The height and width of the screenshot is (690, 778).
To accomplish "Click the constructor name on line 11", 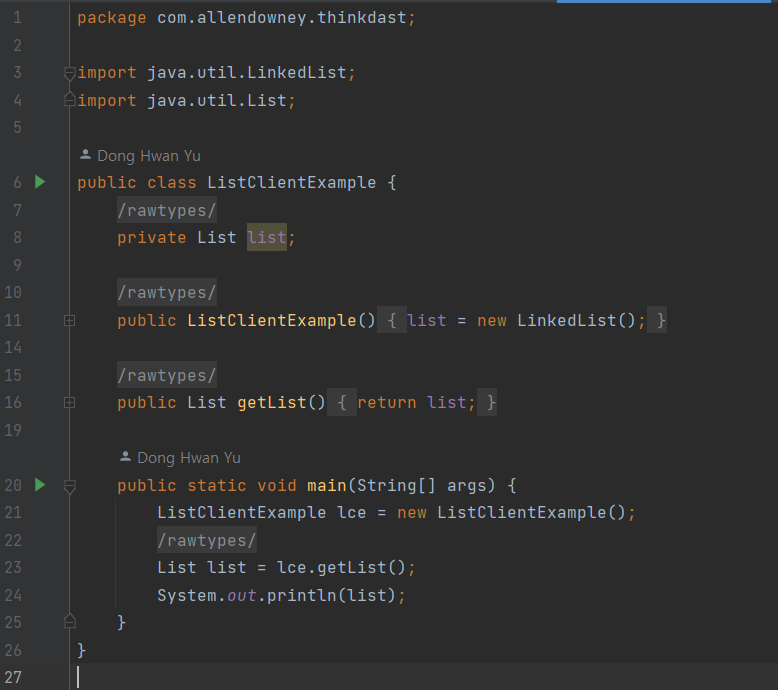I will click(x=272, y=320).
